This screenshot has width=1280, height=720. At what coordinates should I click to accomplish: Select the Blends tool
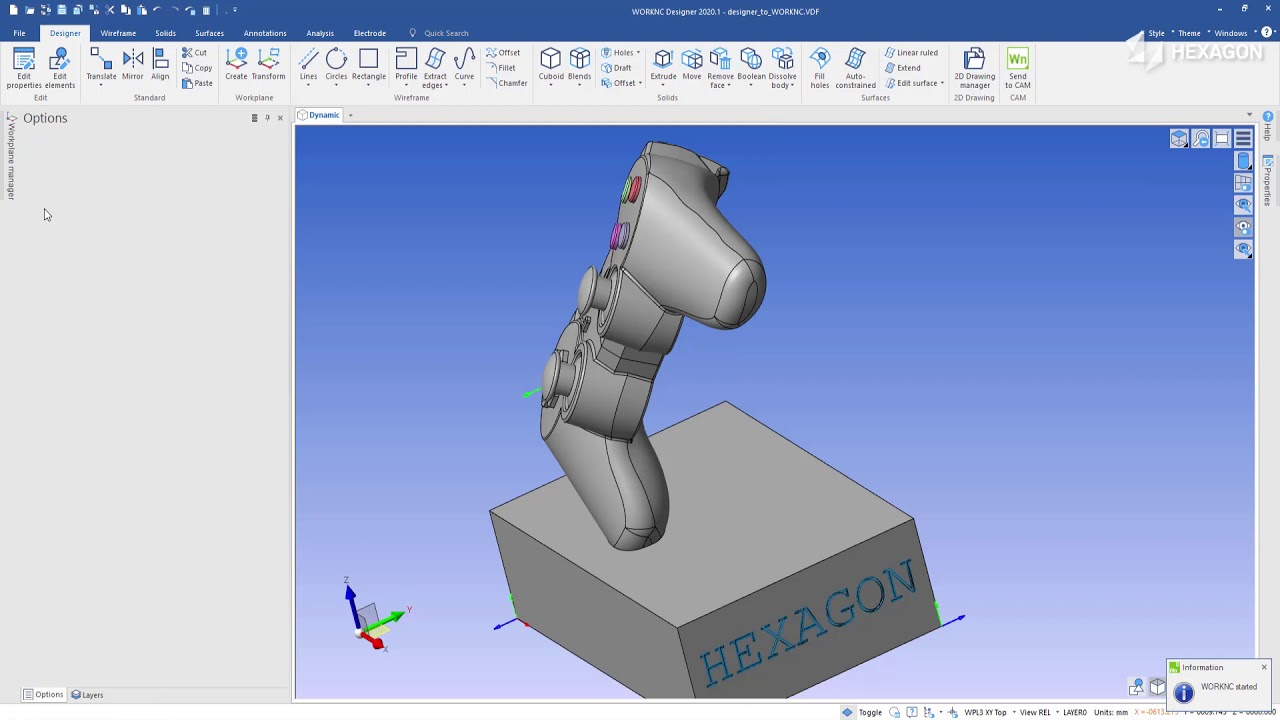point(579,65)
